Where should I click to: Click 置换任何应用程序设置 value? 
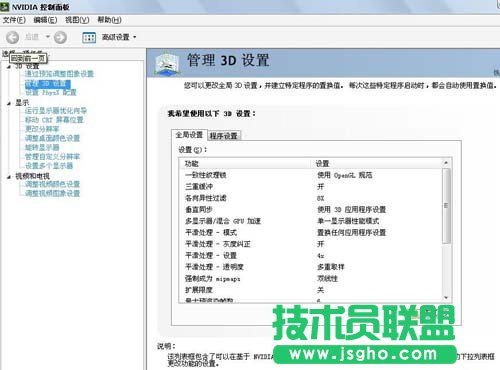tap(351, 233)
